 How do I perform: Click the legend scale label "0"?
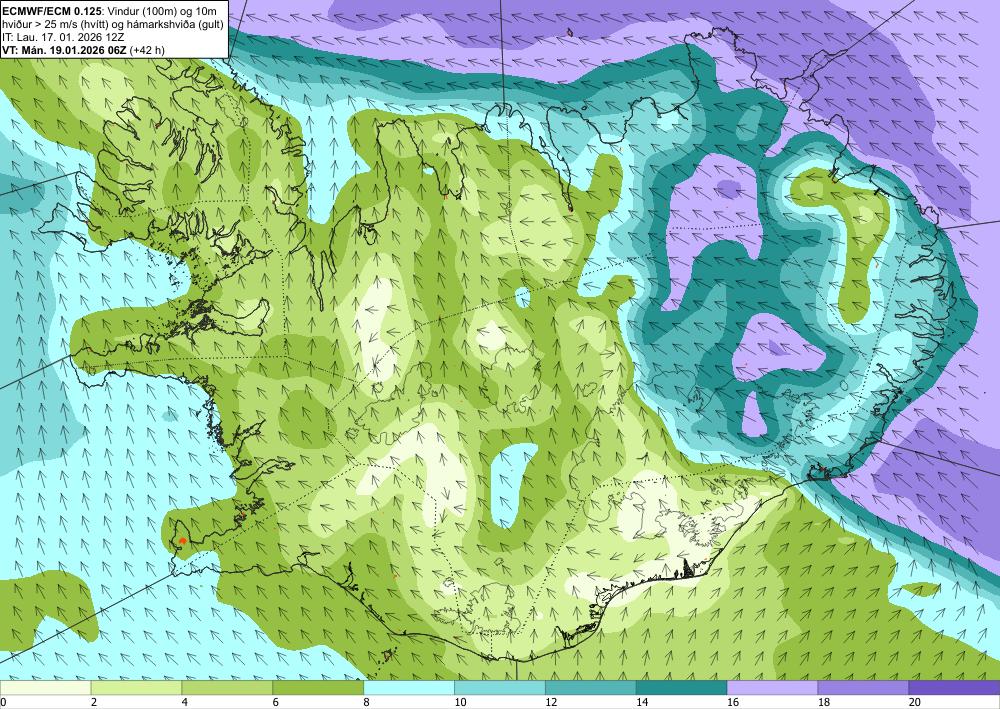tap(3, 702)
